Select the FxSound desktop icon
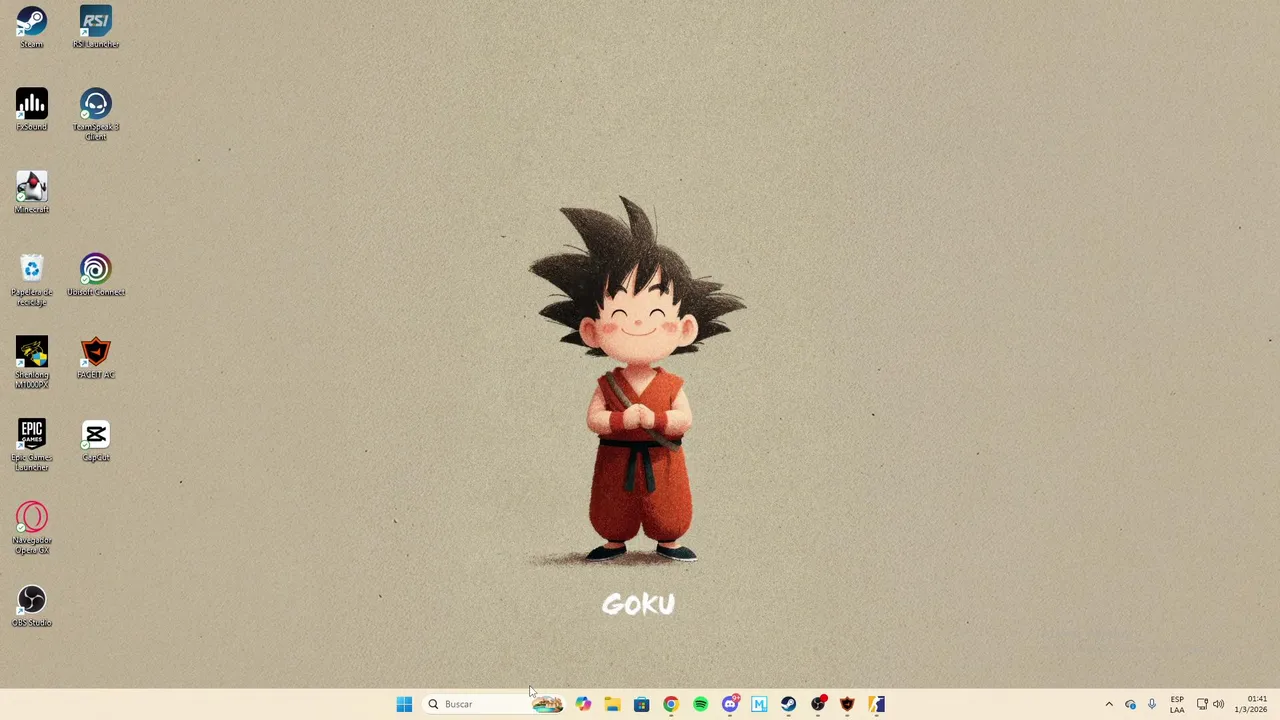Viewport: 1280px width, 720px height. (x=31, y=110)
